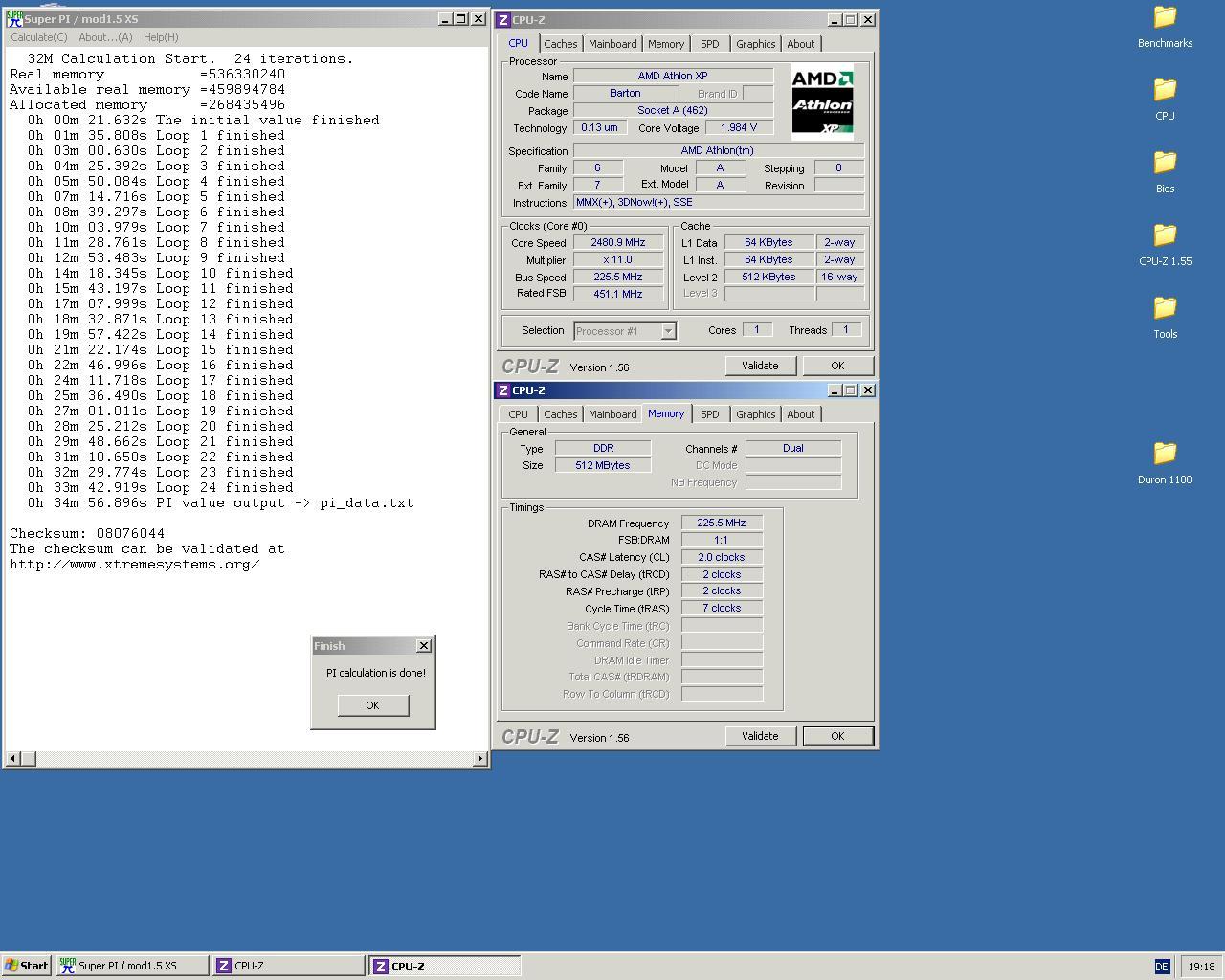Click the Core Speed value 2480.9 MHz
This screenshot has height=980, width=1225.
(x=617, y=243)
